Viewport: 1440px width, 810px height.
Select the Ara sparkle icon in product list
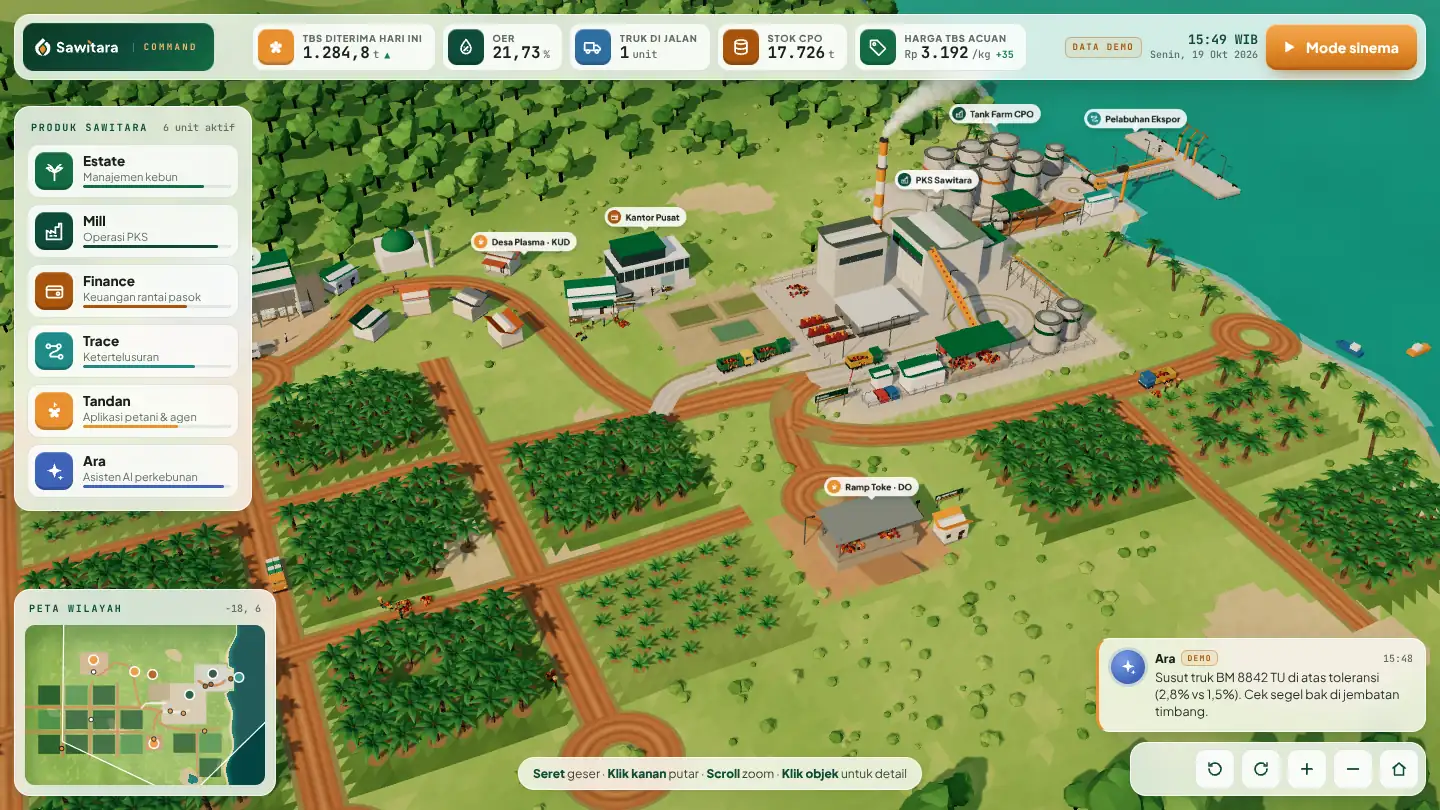pos(54,470)
